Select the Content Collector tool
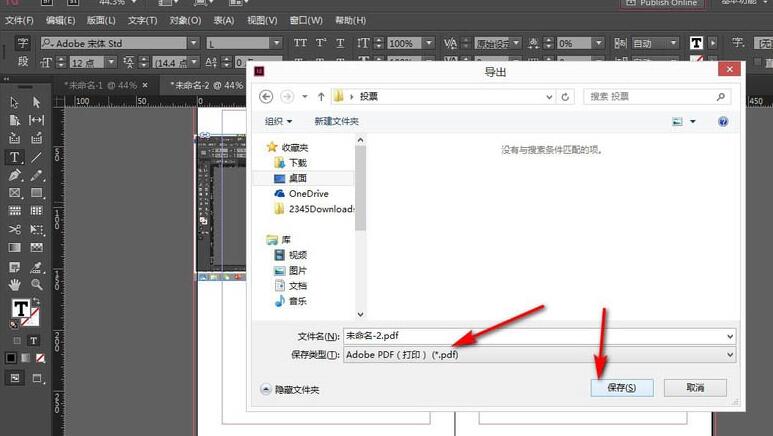This screenshot has height=436, width=773. click(14, 138)
